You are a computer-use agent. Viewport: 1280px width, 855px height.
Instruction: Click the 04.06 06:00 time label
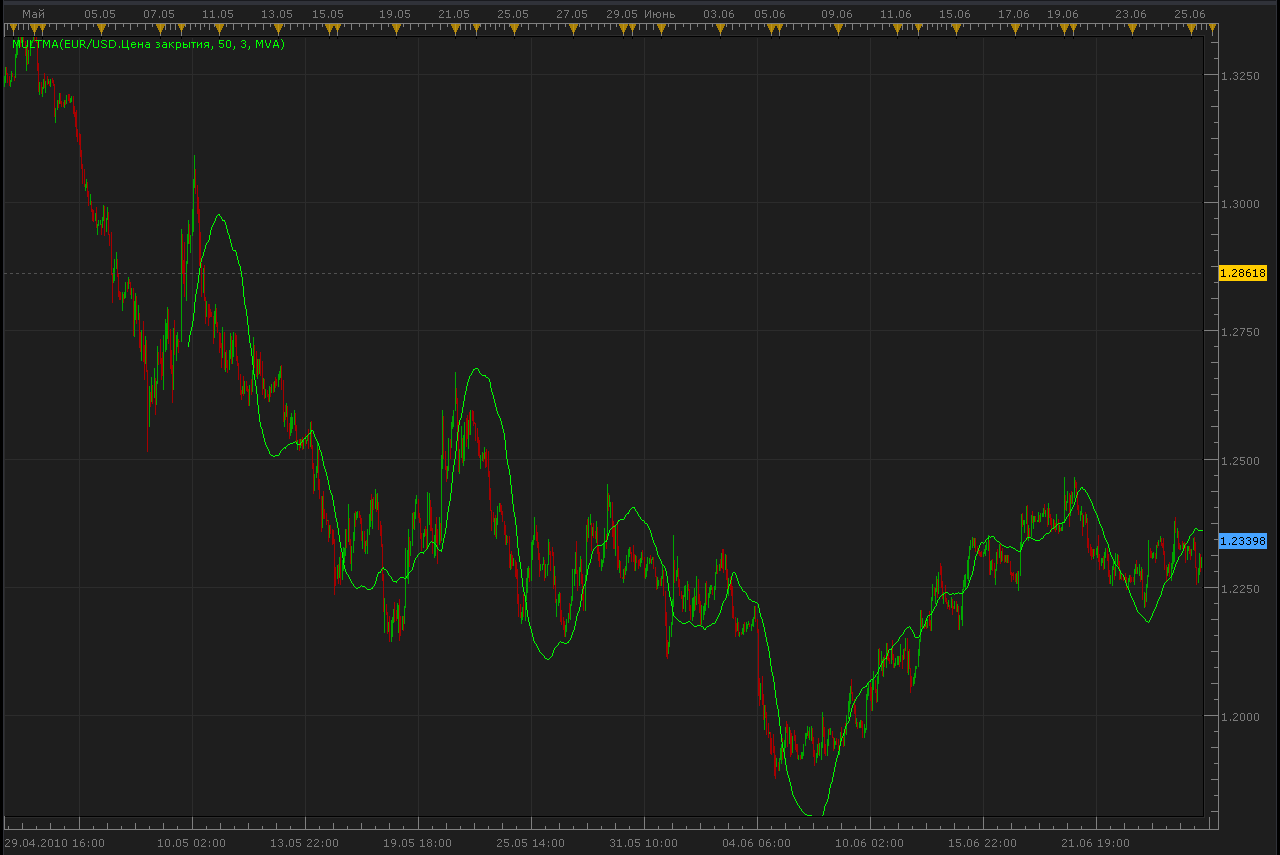click(x=756, y=843)
